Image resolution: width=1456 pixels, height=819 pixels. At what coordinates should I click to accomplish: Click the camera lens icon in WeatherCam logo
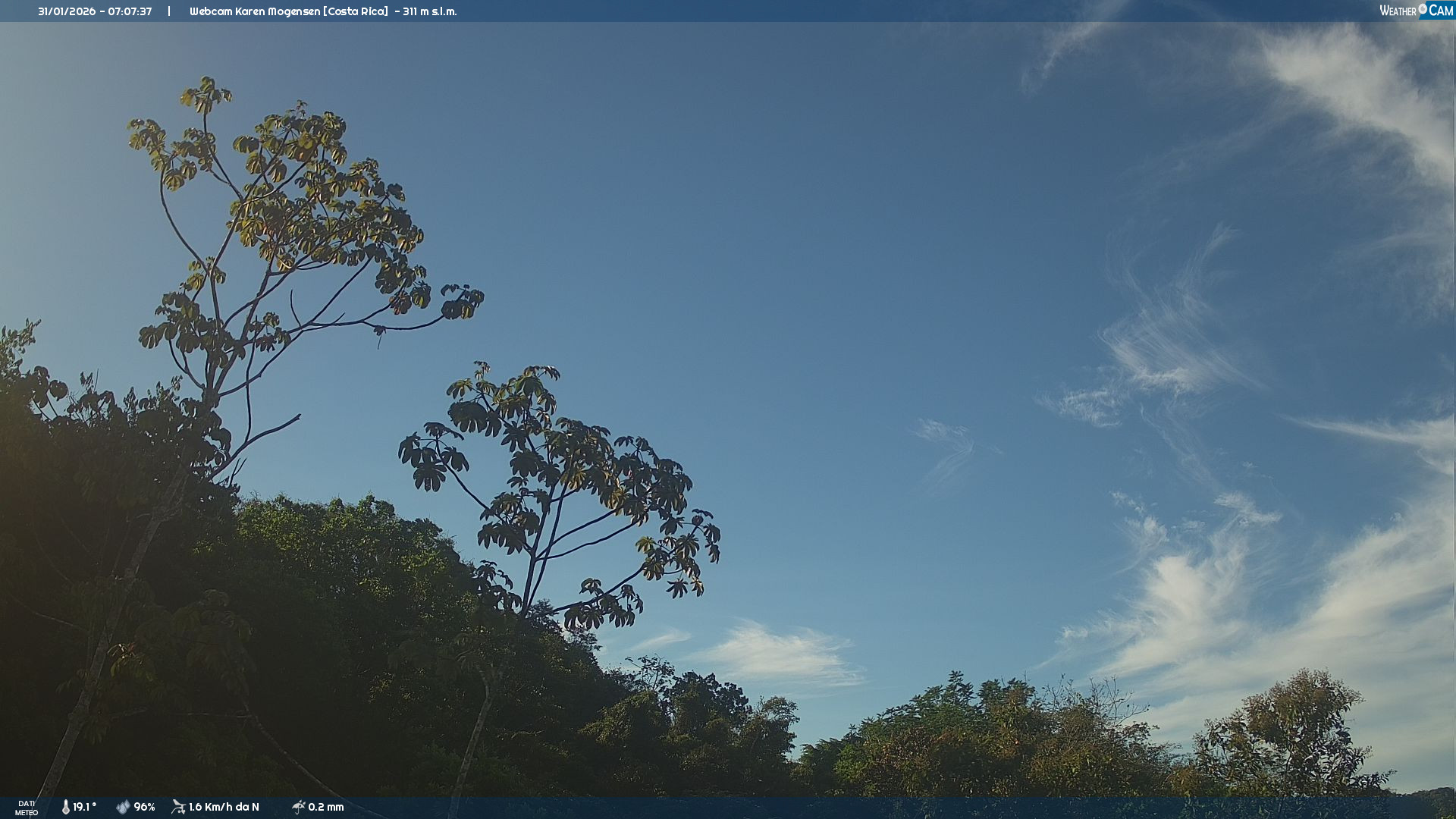(x=1423, y=9)
